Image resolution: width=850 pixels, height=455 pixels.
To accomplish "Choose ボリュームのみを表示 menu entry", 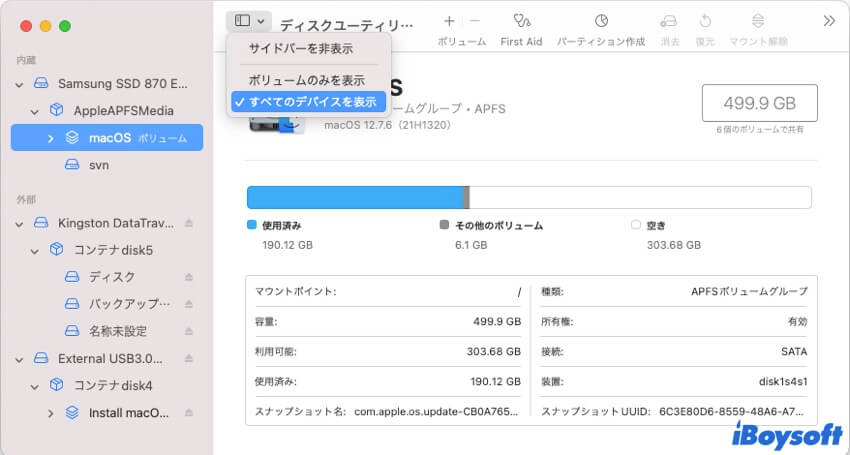I will [306, 80].
